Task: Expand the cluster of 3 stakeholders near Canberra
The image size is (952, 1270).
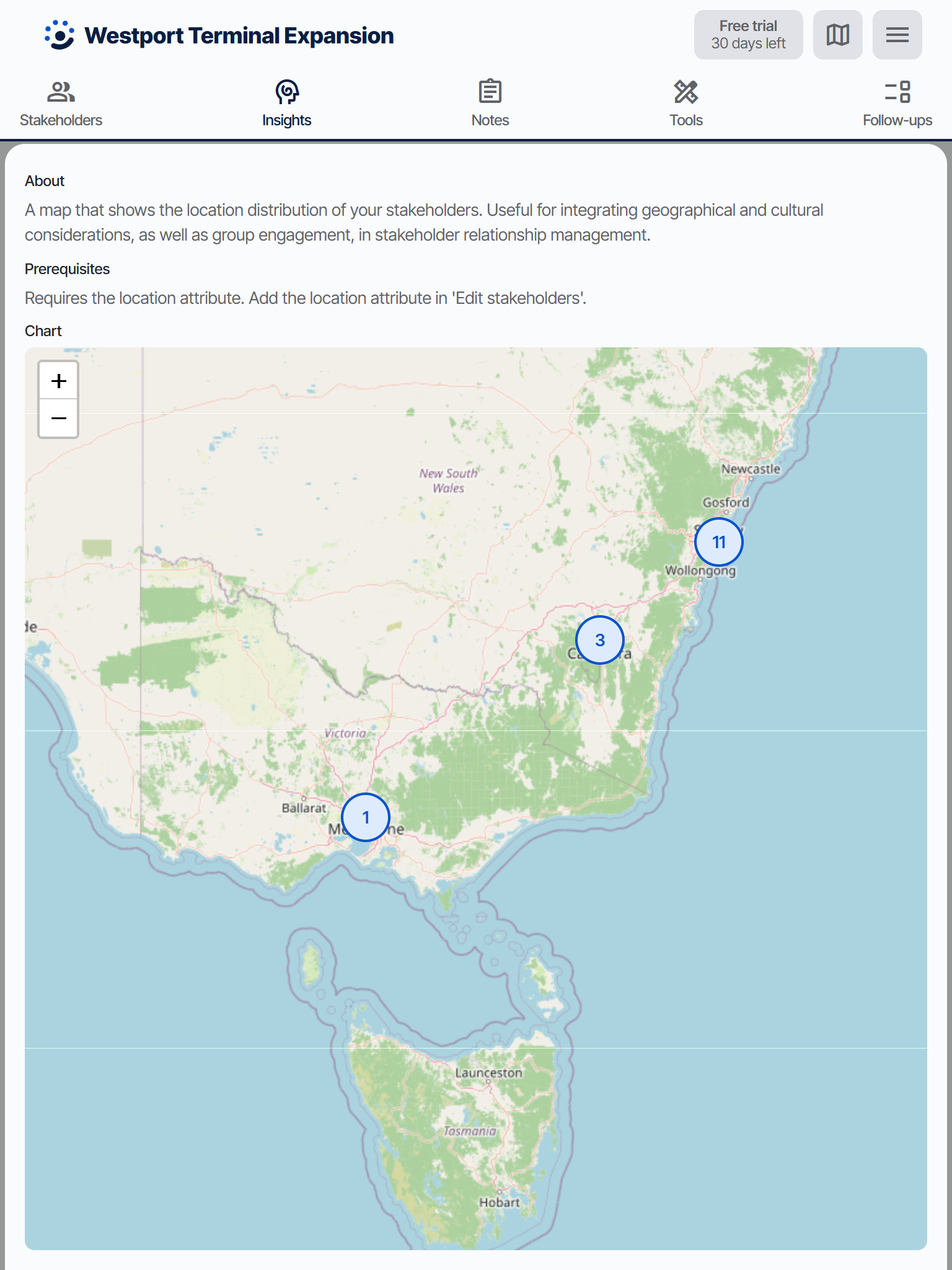Action: [599, 640]
